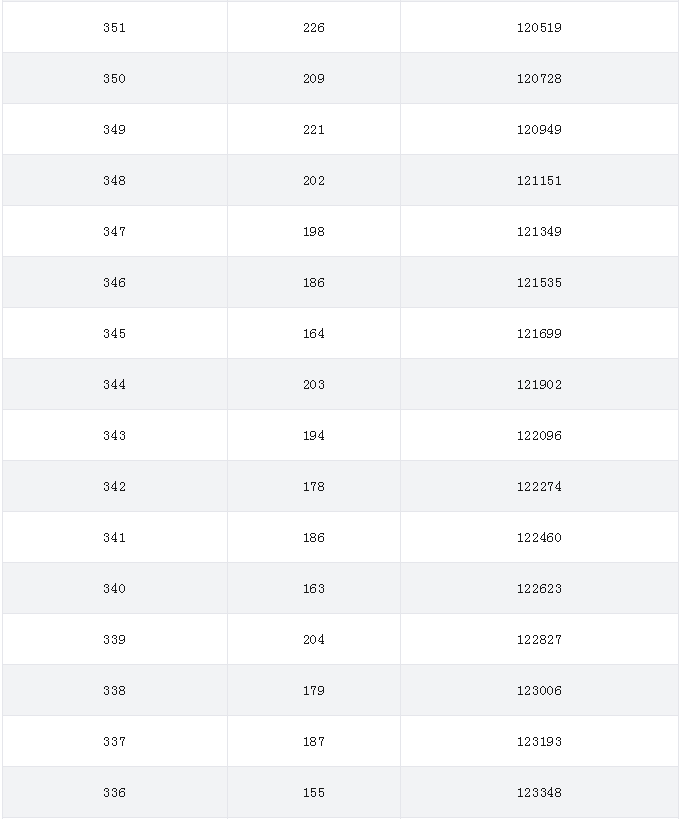Click the cell containing 209

[314, 78]
